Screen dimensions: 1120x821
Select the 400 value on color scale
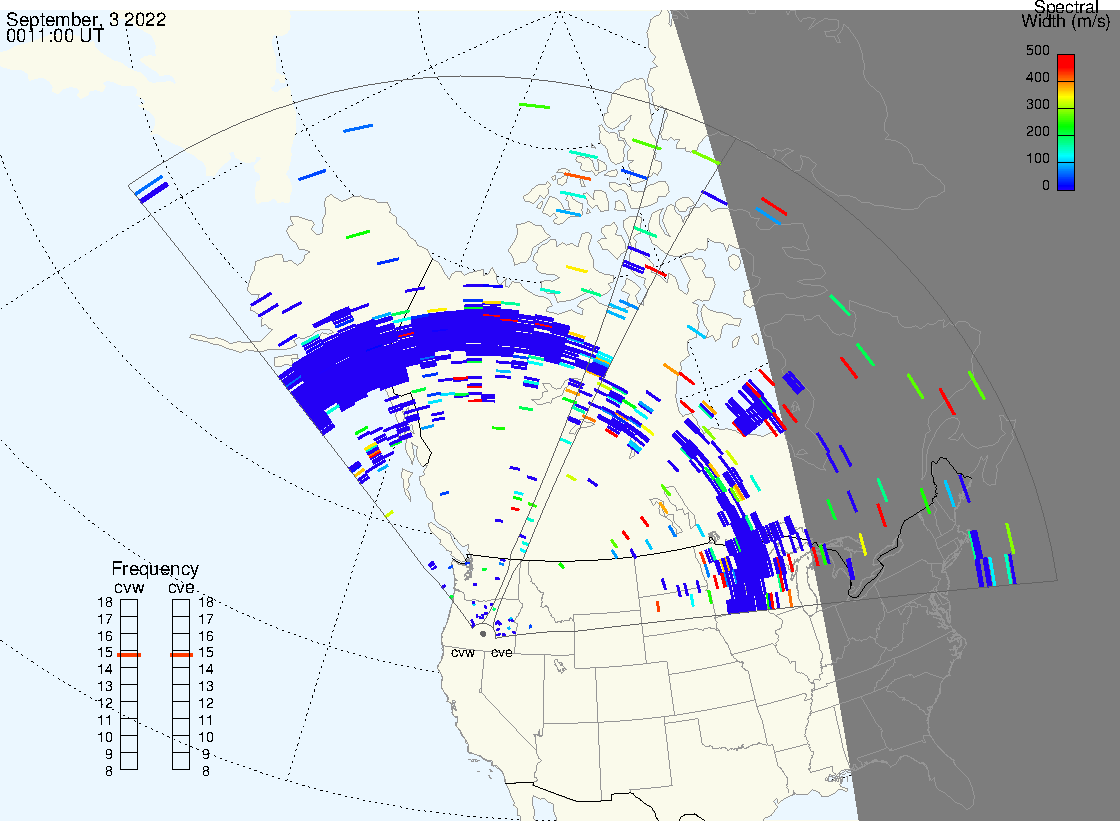(x=1038, y=77)
